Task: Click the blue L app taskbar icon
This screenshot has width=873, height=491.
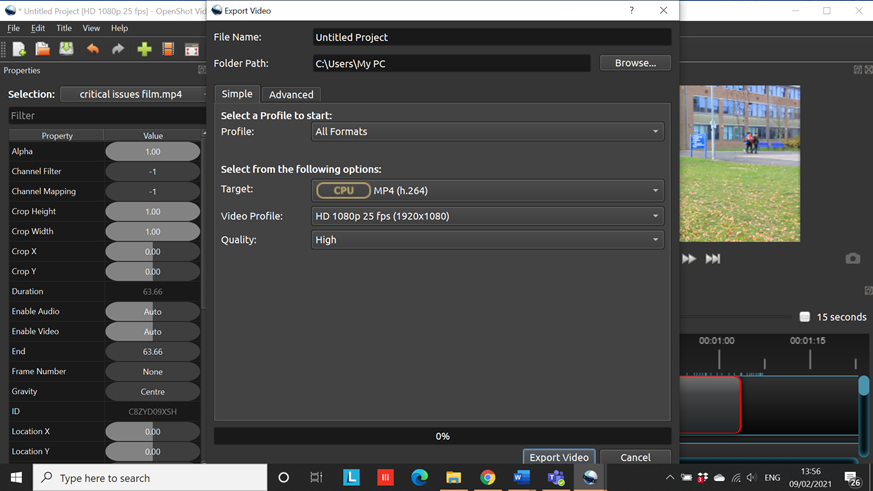Action: (351, 478)
